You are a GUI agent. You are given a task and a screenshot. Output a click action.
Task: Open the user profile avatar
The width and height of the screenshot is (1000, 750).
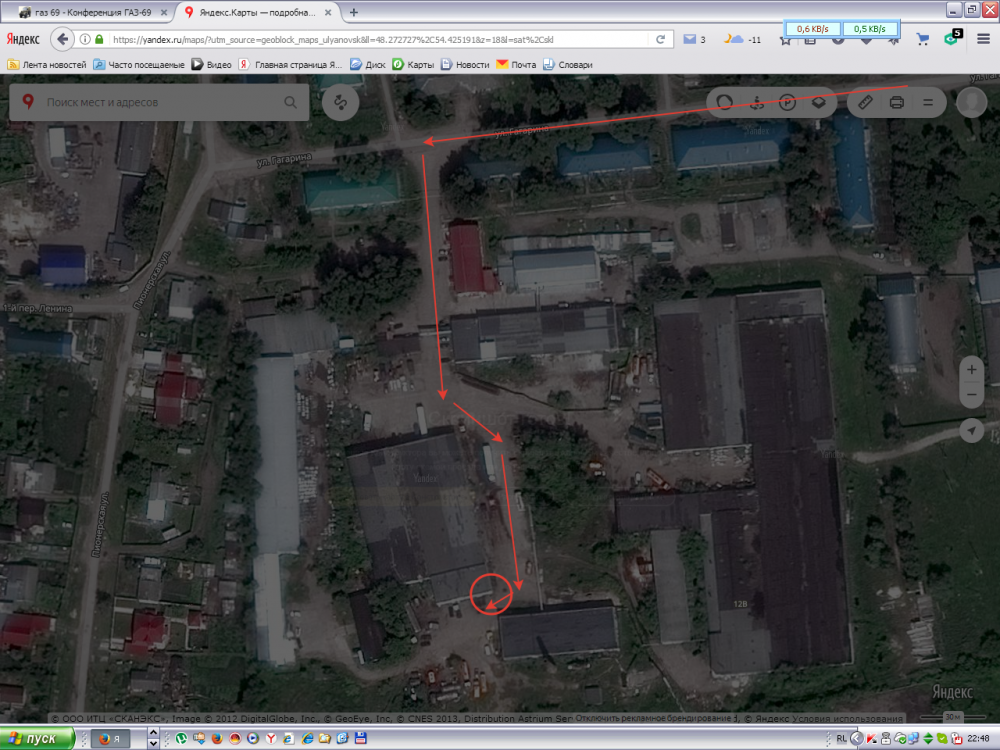coord(971,102)
